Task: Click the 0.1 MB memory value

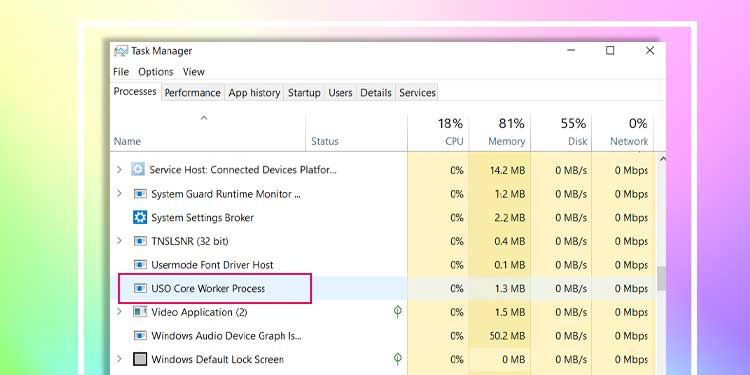Action: 510,265
